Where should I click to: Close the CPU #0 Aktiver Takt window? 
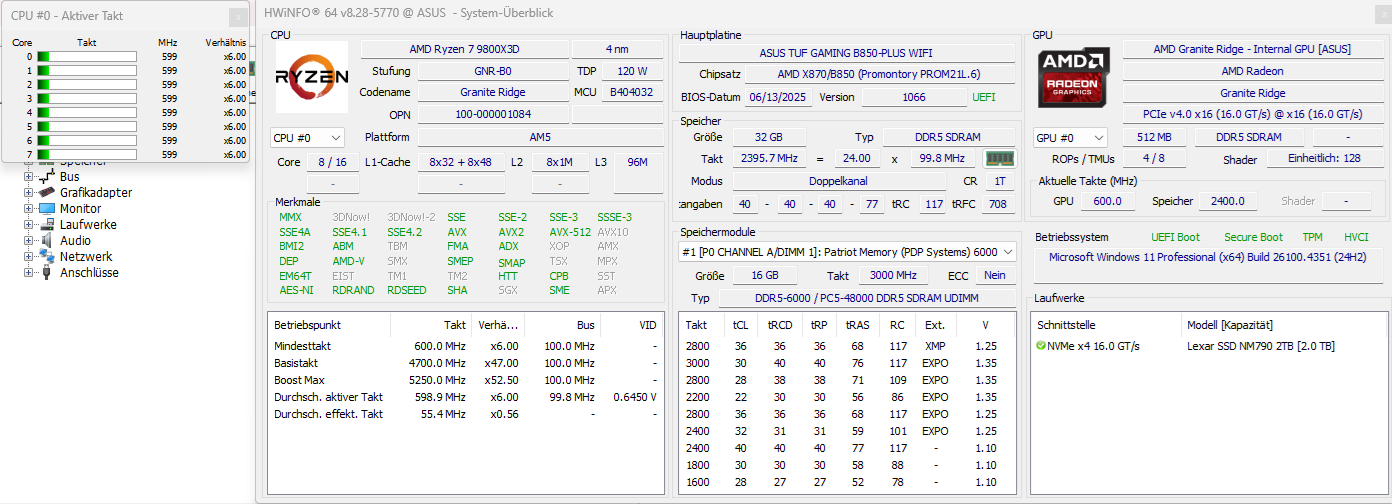pos(237,17)
